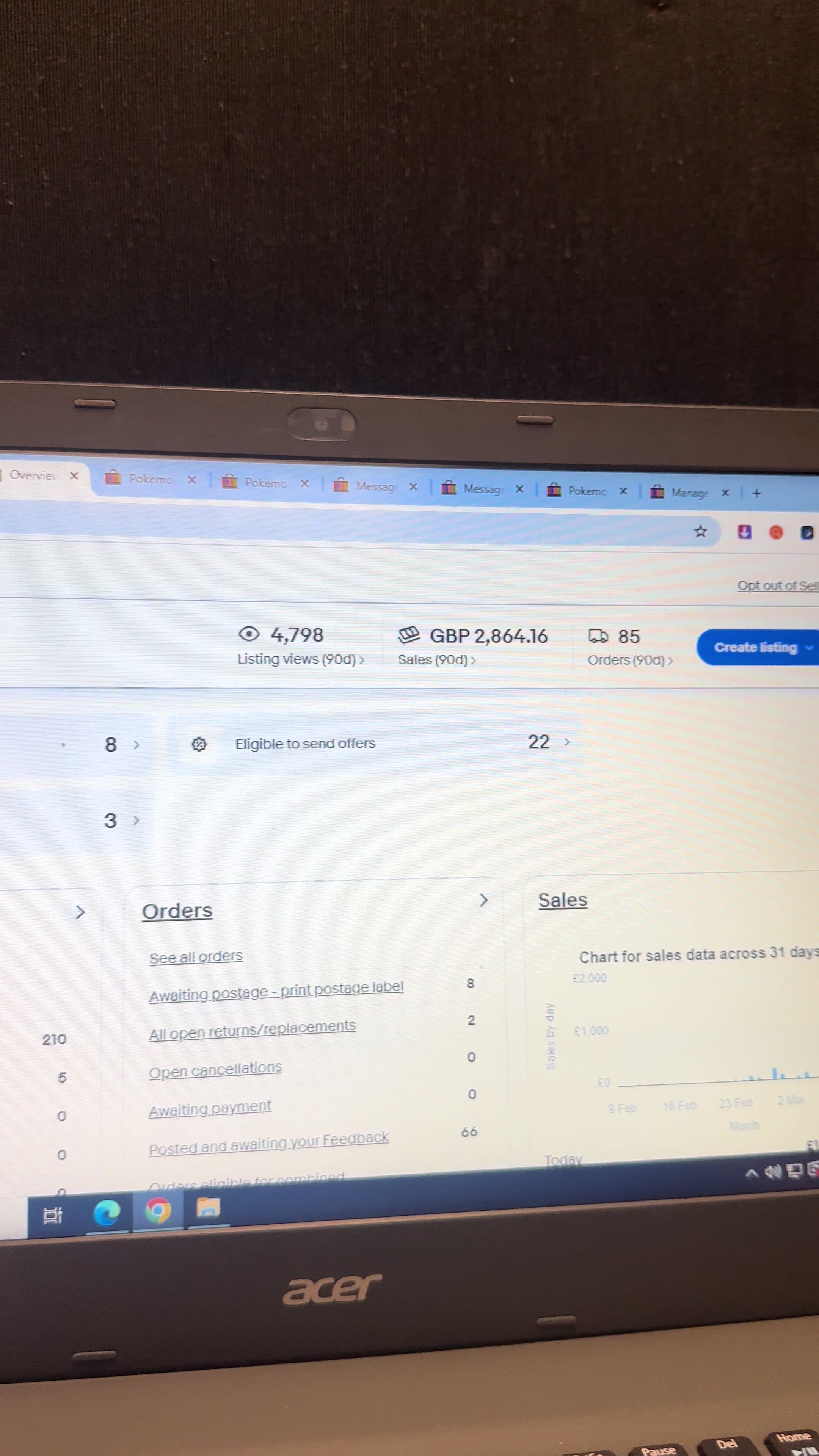The image size is (819, 1456).
Task: View All open returns/replacements
Action: click(252, 1030)
